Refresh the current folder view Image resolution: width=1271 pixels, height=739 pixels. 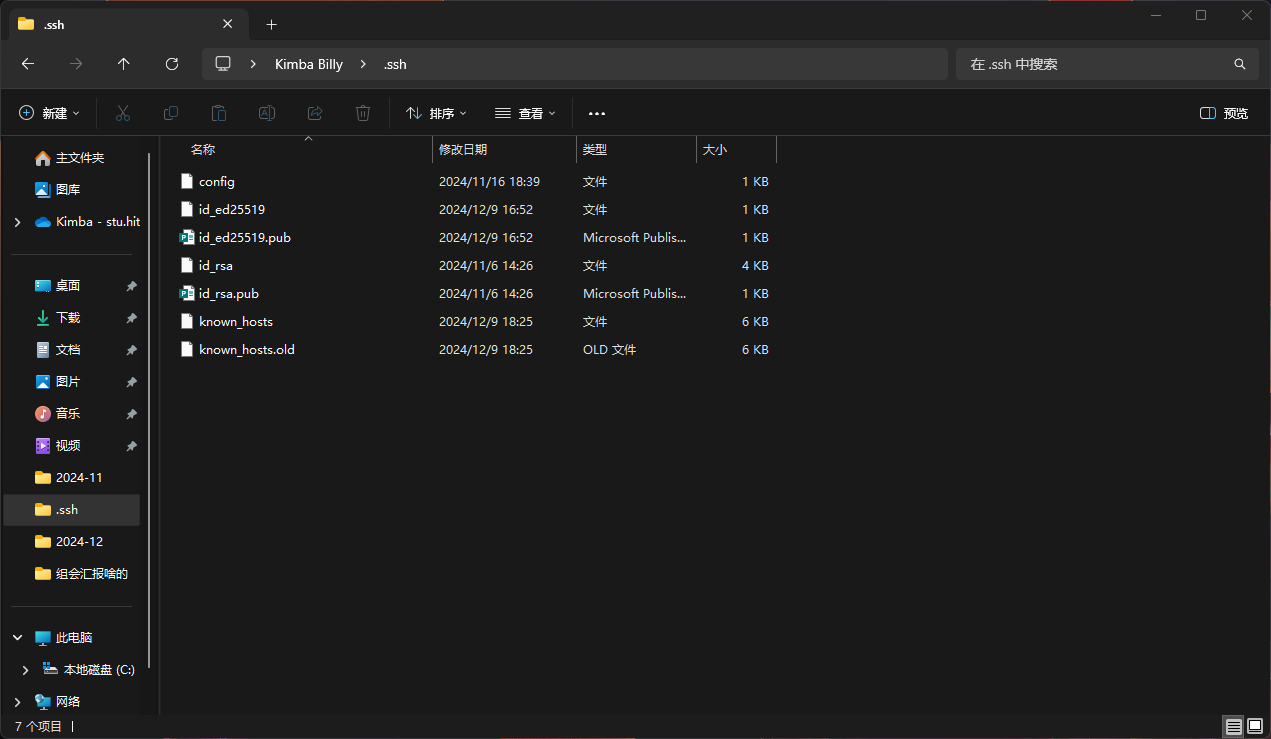click(172, 64)
